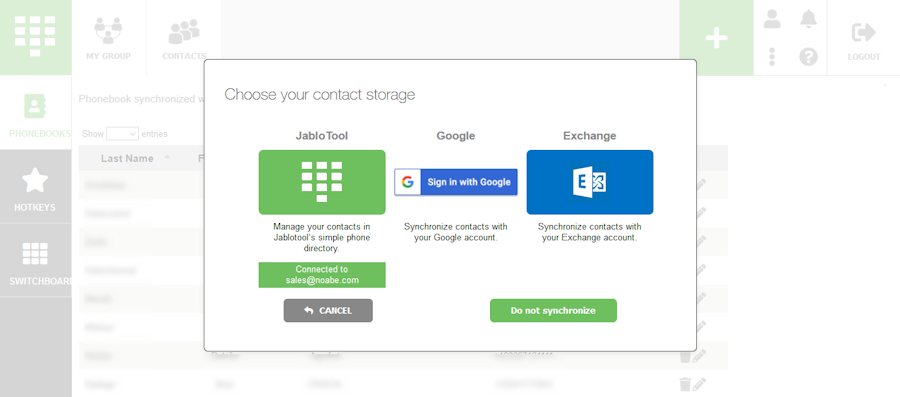Select the JabloTool green keypad storage tile

322,182
